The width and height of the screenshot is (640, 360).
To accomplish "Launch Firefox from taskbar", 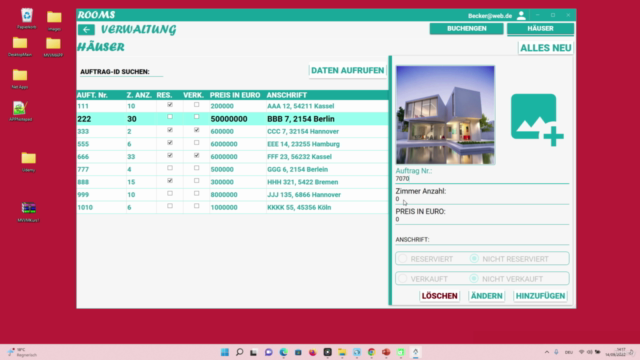I will coord(313,352).
